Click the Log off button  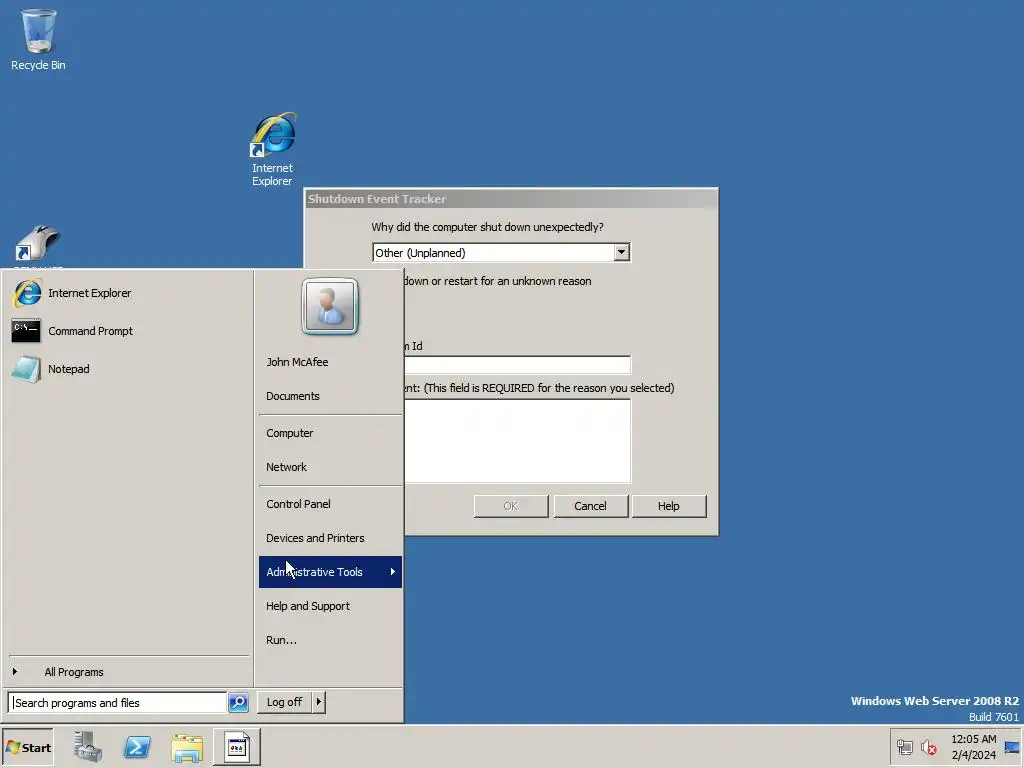(x=285, y=702)
